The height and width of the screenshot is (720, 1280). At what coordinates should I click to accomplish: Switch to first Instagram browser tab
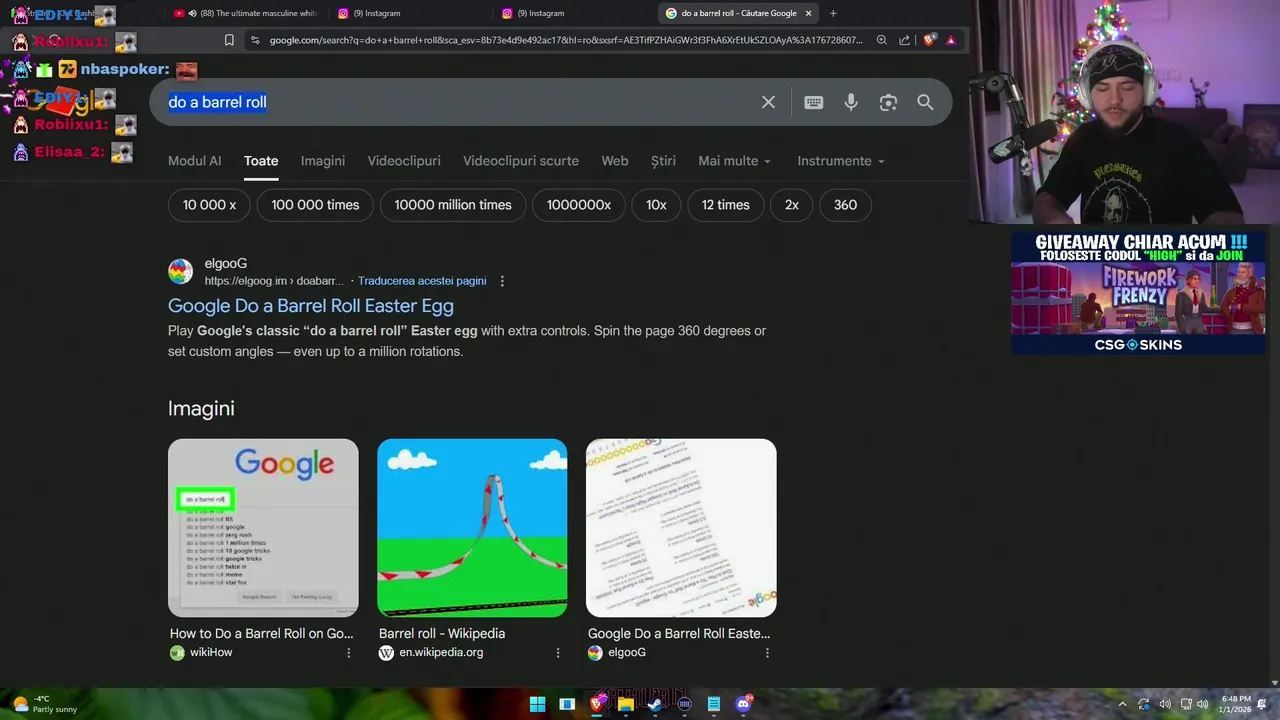pos(410,13)
